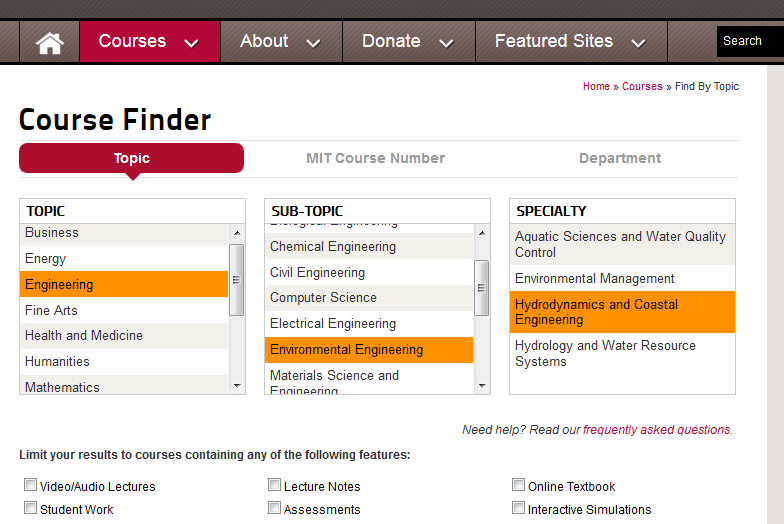
Task: Select Civil Engineering in the Sub-Topic list
Action: 317,272
